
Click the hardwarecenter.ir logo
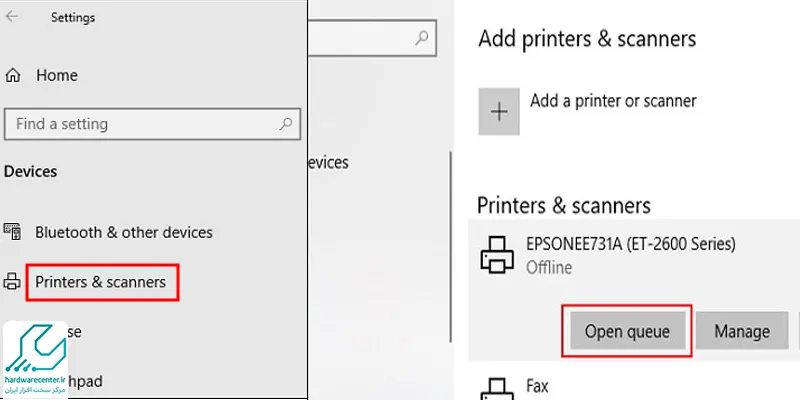point(36,360)
